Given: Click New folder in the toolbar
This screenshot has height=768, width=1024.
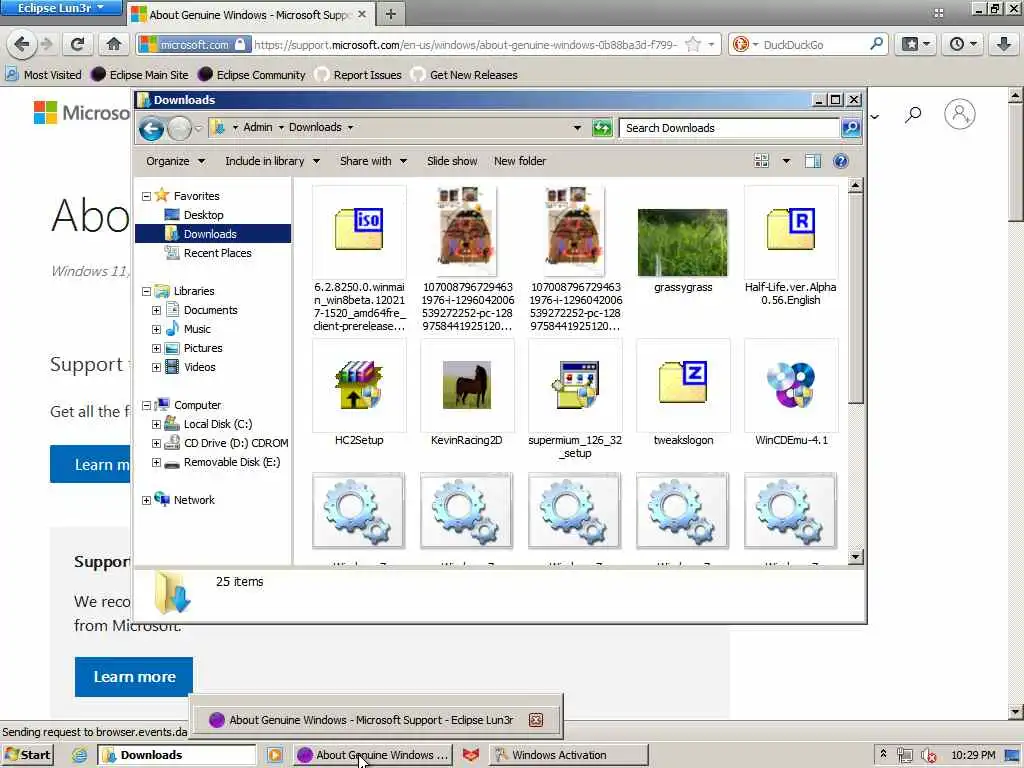Looking at the screenshot, I should click(520, 161).
